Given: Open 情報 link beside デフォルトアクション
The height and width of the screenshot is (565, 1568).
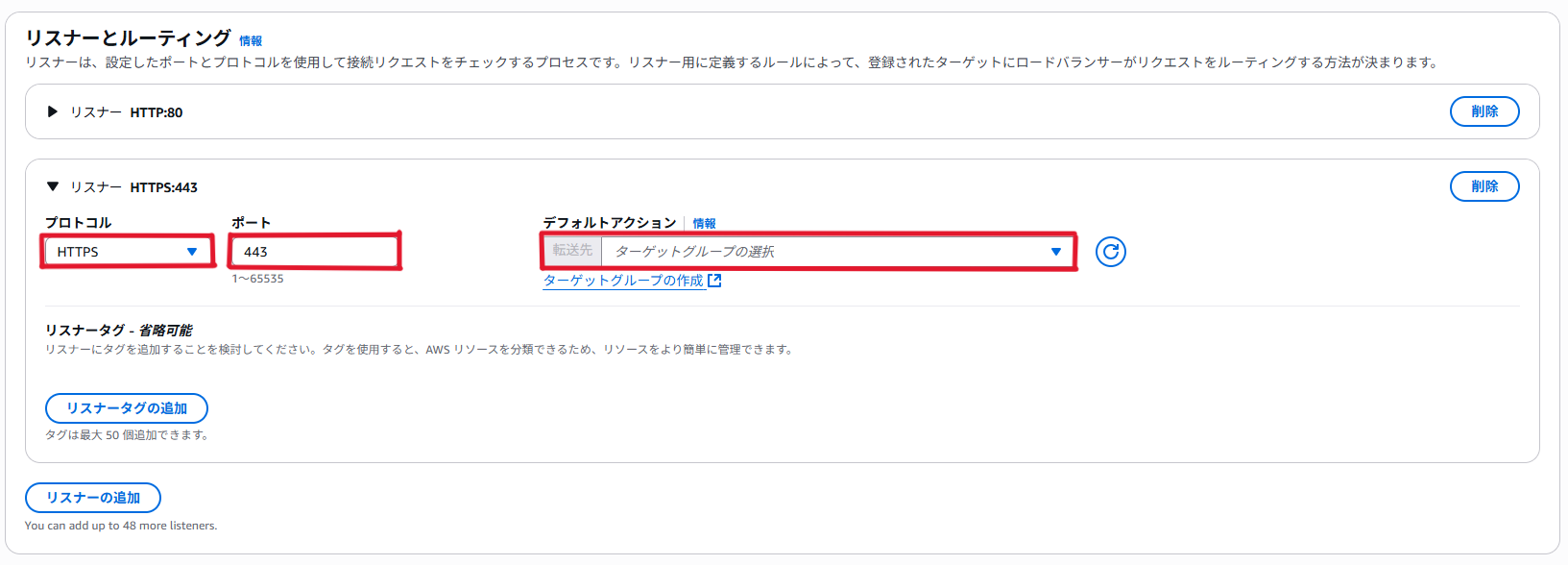Looking at the screenshot, I should point(705,224).
